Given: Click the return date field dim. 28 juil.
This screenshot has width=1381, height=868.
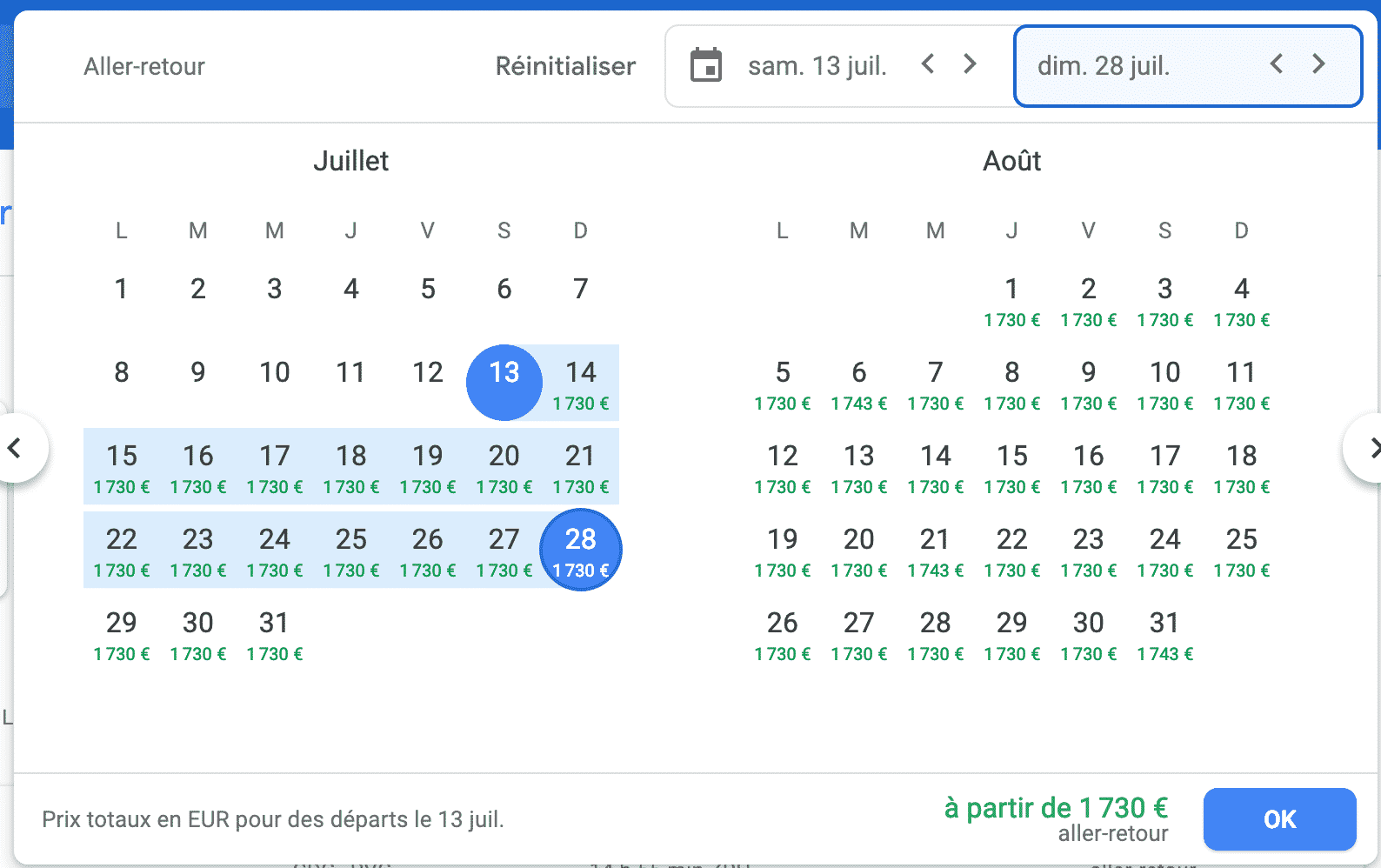Looking at the screenshot, I should (1104, 66).
